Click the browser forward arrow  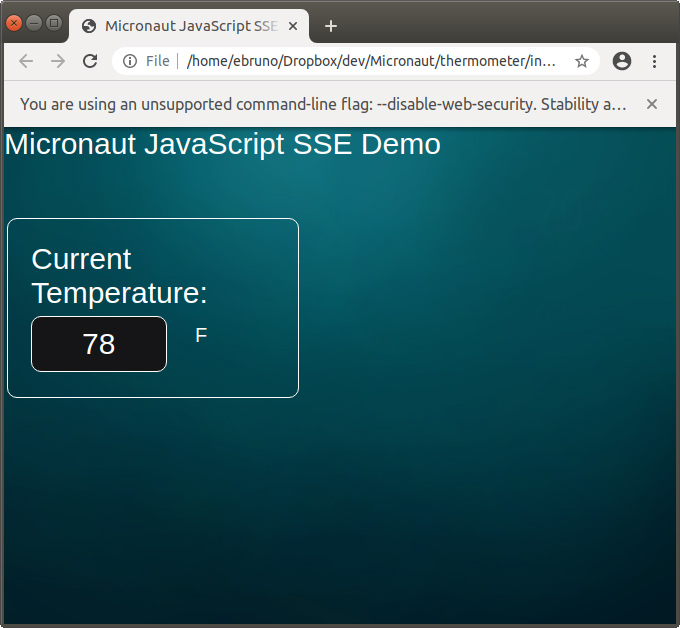[58, 61]
